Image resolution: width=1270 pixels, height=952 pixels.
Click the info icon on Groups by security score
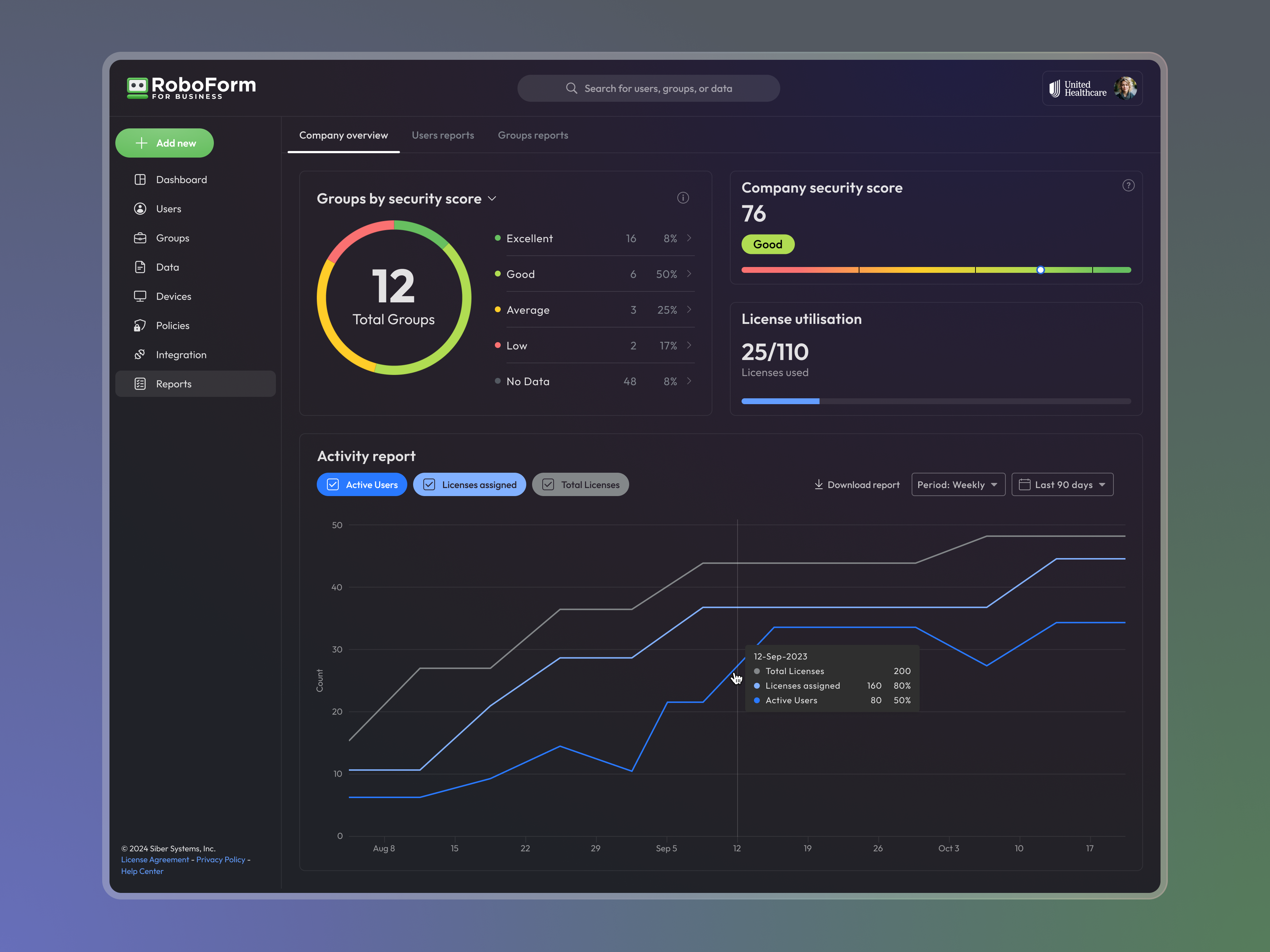coord(683,197)
